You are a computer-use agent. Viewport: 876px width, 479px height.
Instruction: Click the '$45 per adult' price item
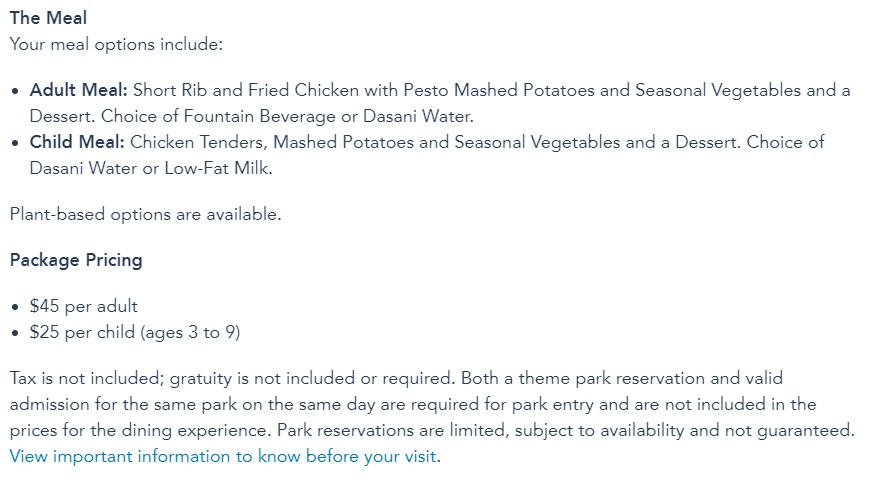tap(84, 306)
